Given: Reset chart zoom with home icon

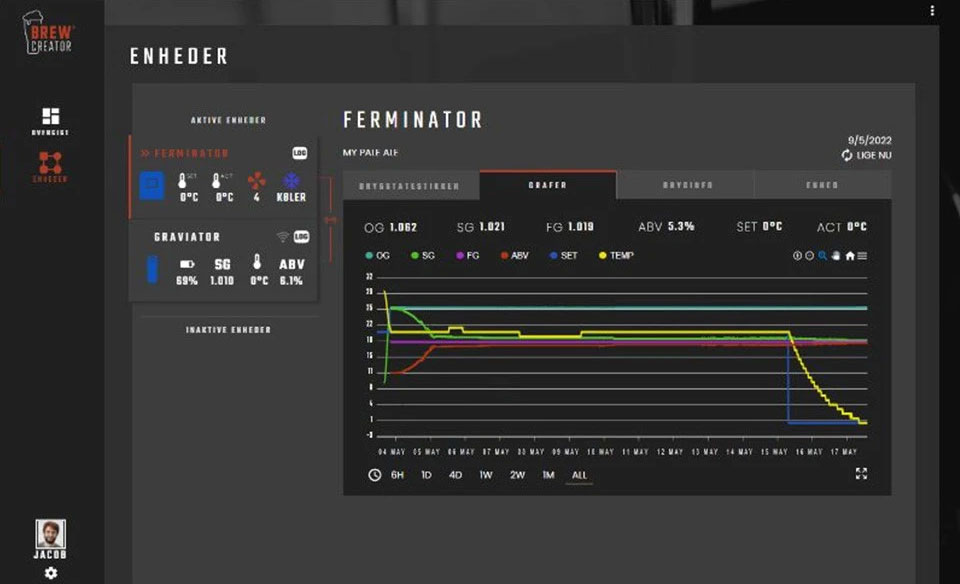Looking at the screenshot, I should coord(849,256).
